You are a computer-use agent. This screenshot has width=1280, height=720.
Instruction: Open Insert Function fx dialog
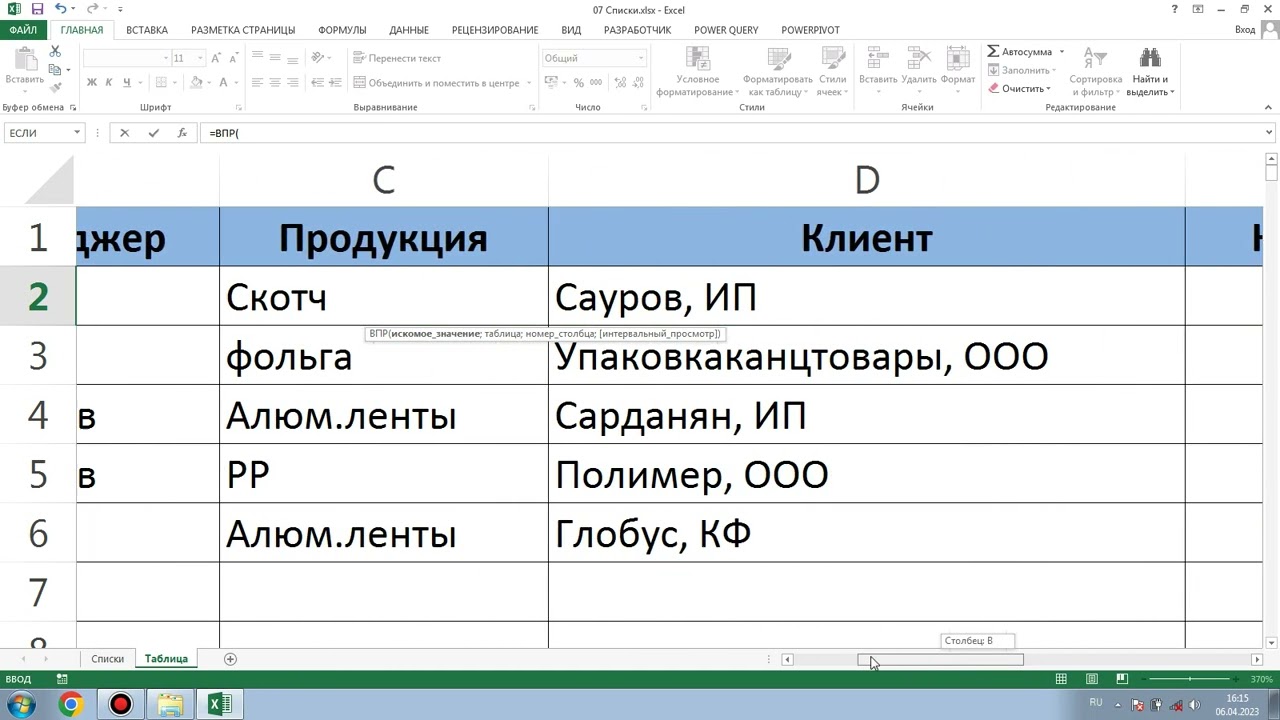182,133
